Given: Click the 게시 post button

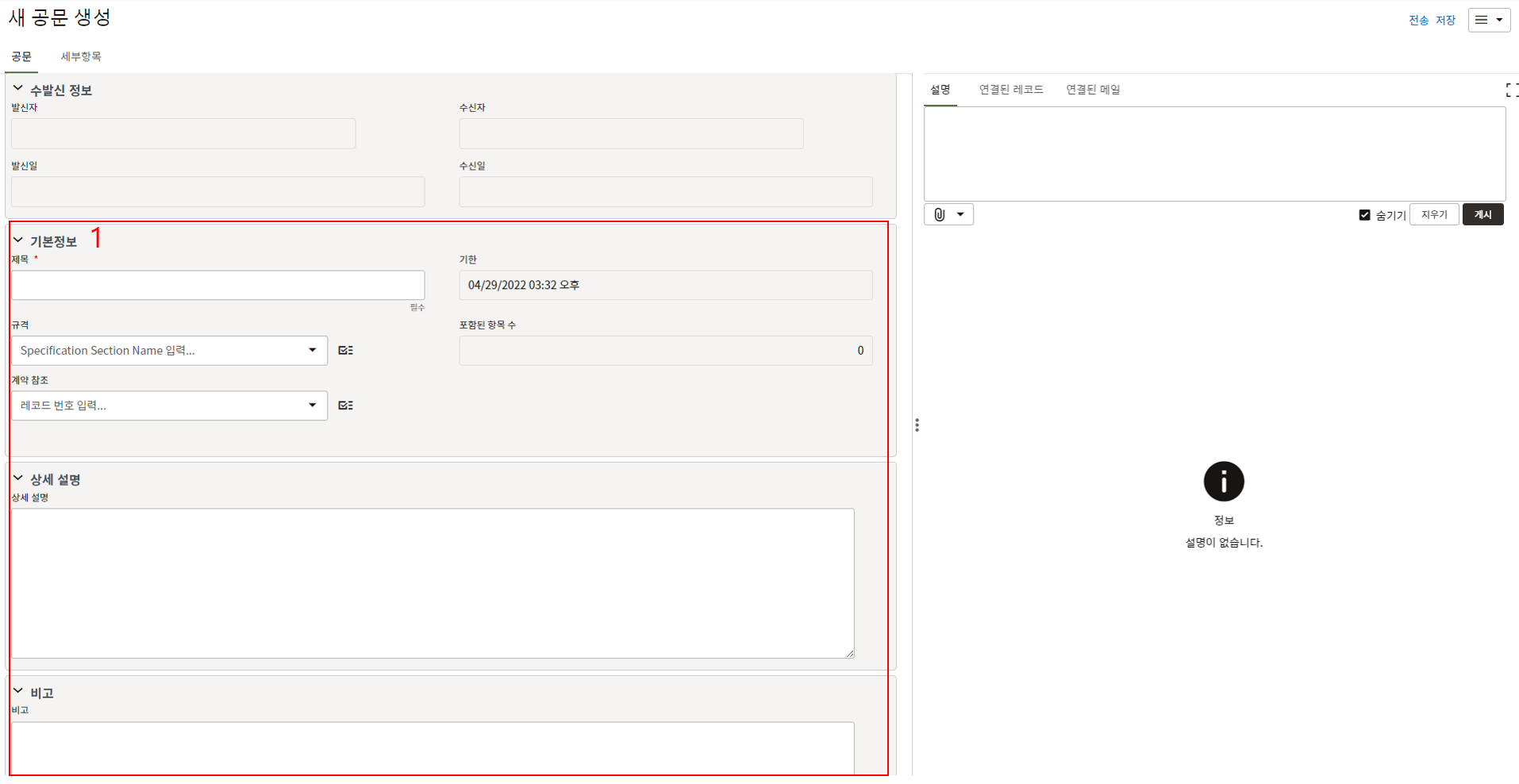Looking at the screenshot, I should (1482, 215).
